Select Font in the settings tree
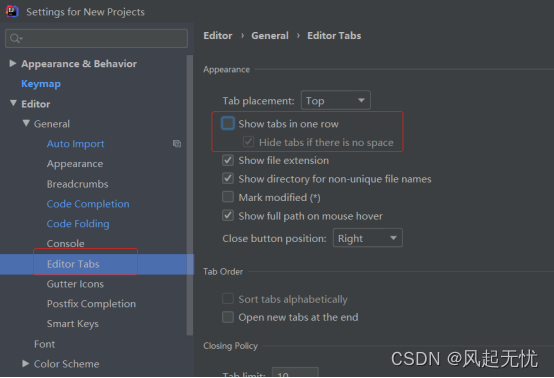Screen dimensions: 554x378 (x=45, y=344)
